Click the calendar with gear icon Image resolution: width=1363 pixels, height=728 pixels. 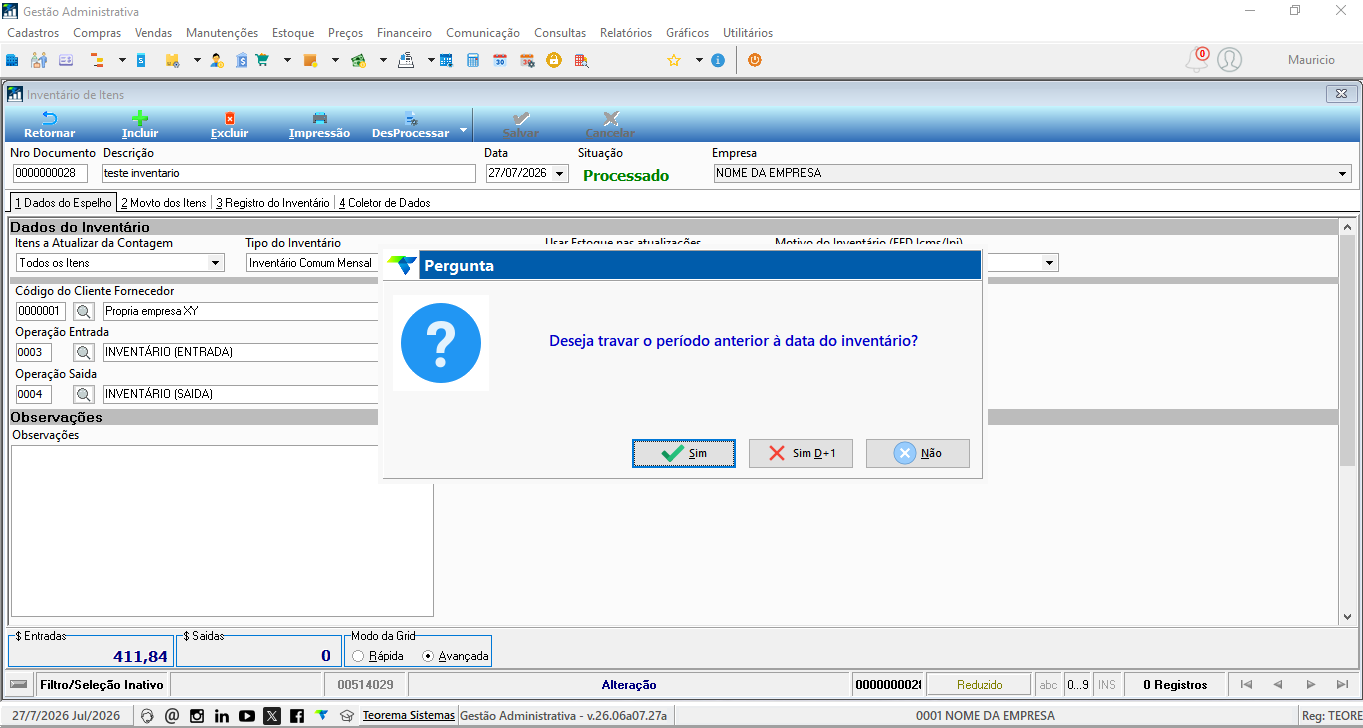coord(527,60)
